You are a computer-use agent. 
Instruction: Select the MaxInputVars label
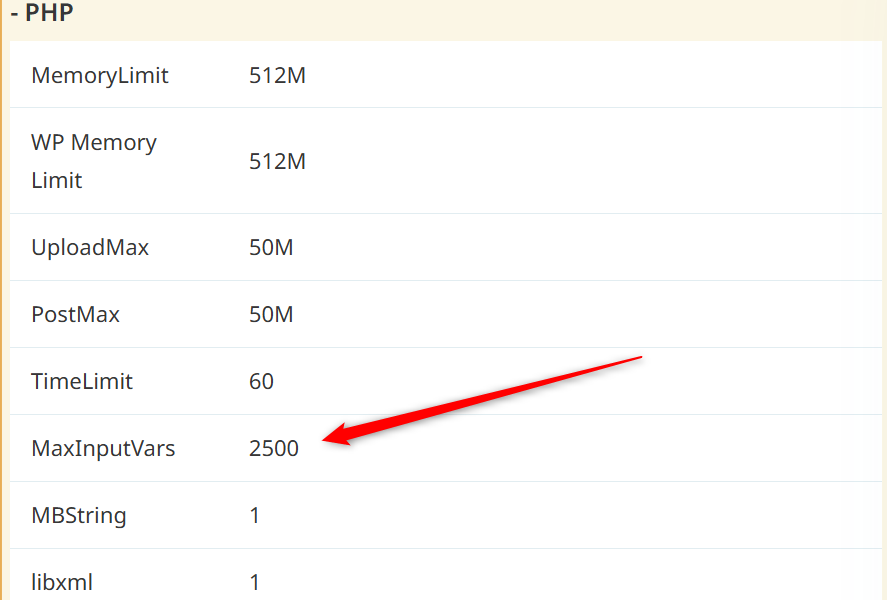pos(103,448)
